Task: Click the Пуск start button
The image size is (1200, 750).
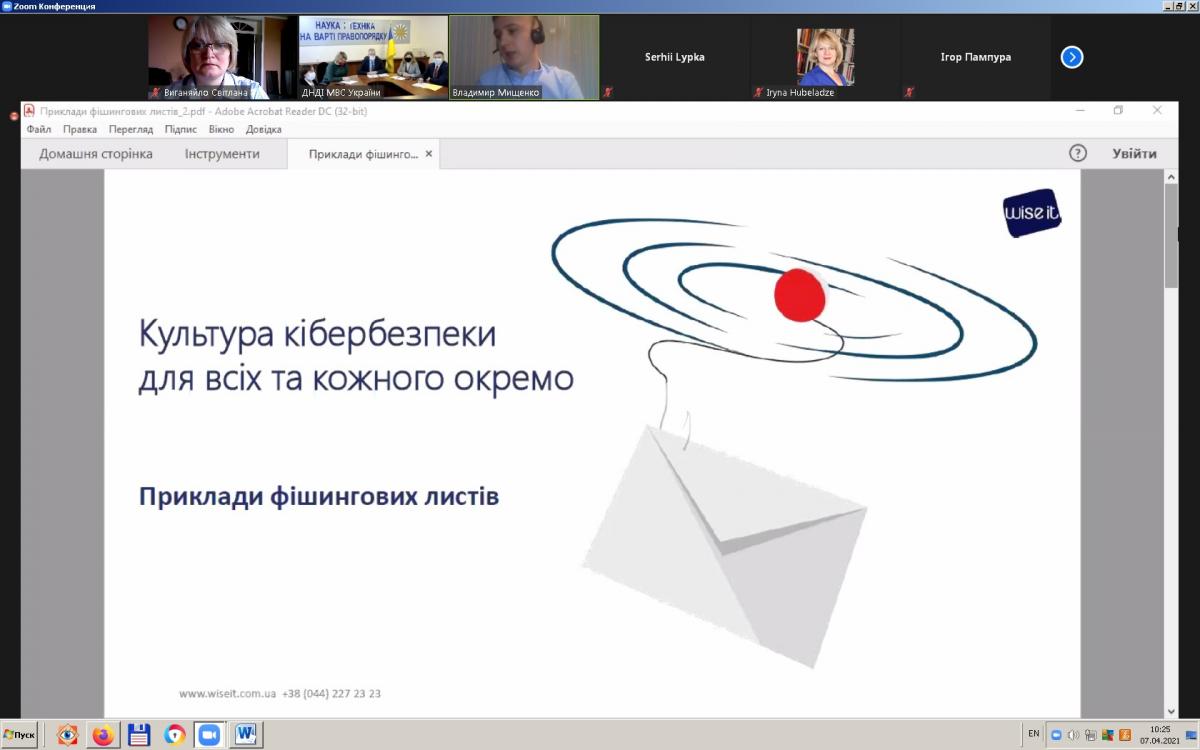Action: coord(20,735)
